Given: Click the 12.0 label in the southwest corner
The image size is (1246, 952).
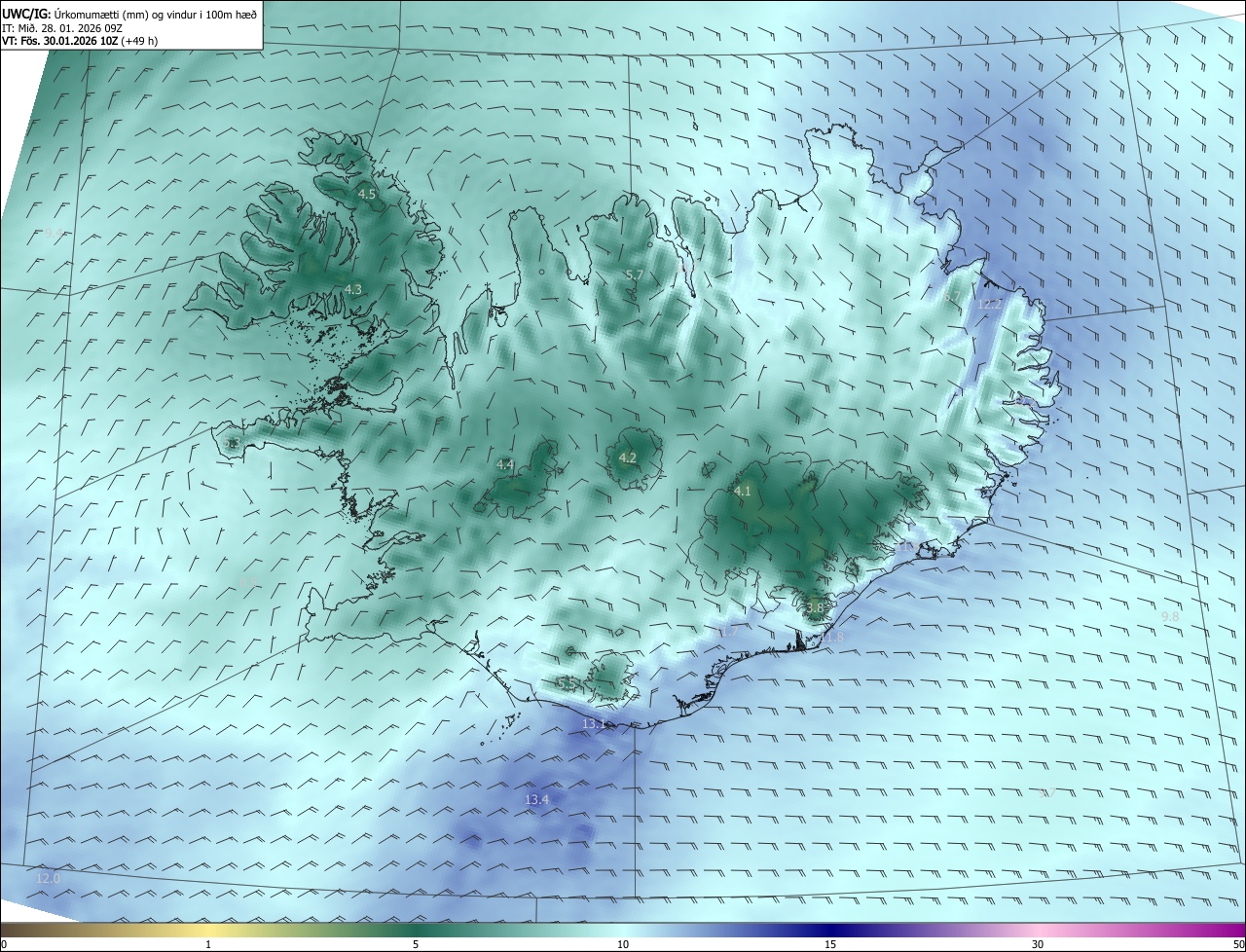Looking at the screenshot, I should (48, 879).
